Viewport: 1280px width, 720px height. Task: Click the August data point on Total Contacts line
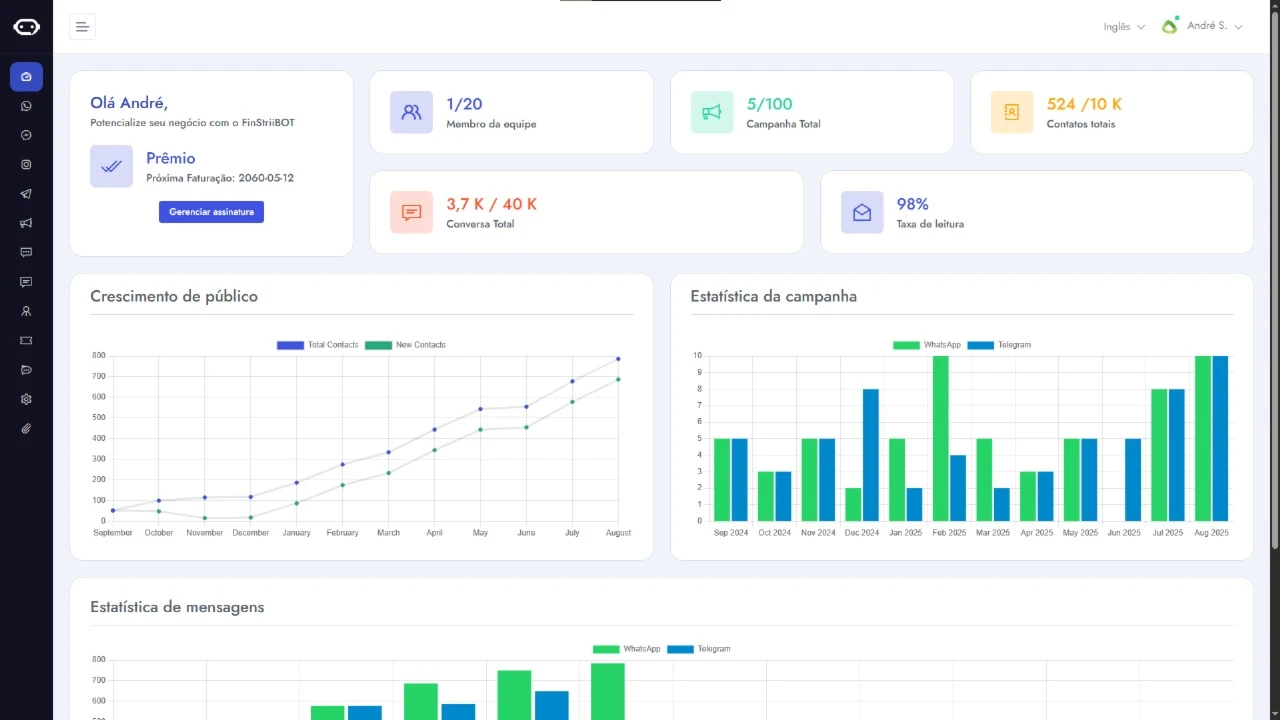[618, 358]
